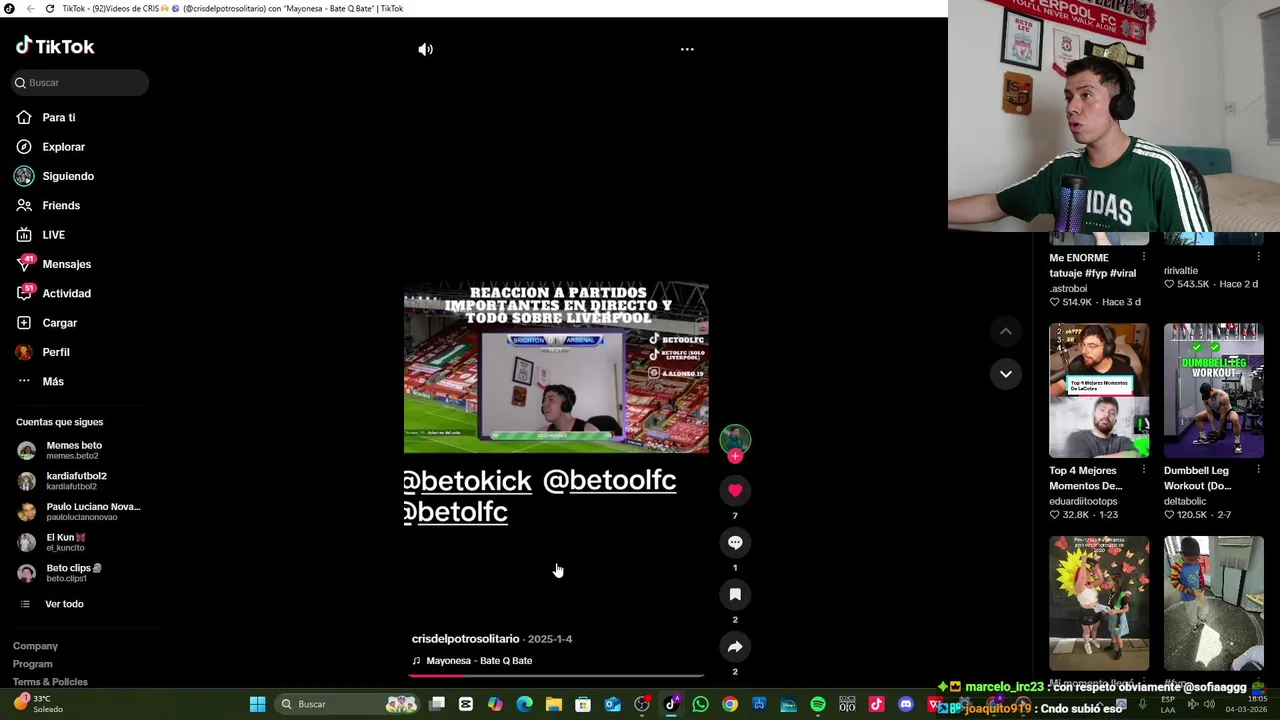The image size is (1280, 720).
Task: Click eduardiitootops creator name
Action: (1083, 501)
